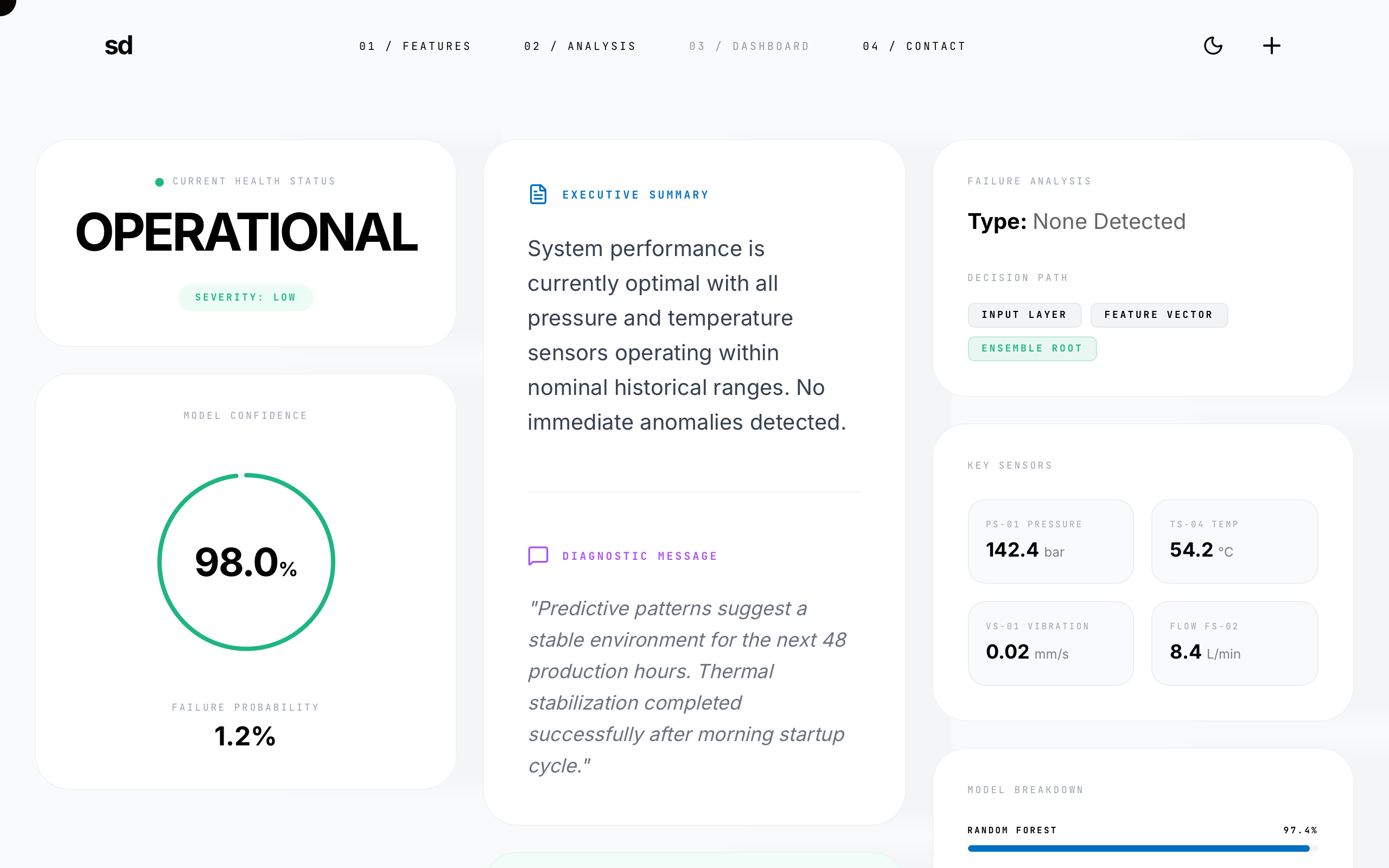Click the 97.4% Random Forest value

(x=1300, y=830)
